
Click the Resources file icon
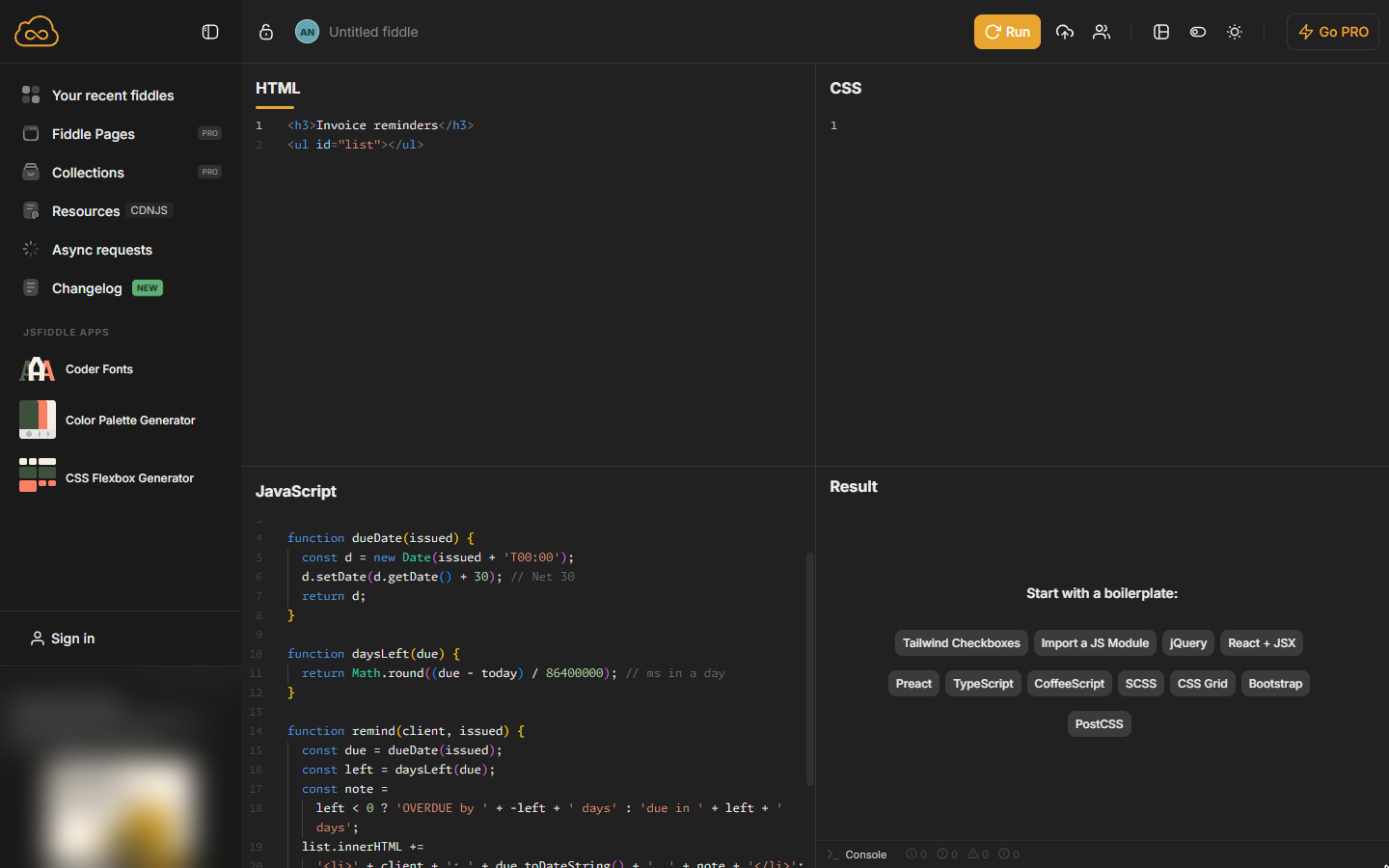[31, 210]
